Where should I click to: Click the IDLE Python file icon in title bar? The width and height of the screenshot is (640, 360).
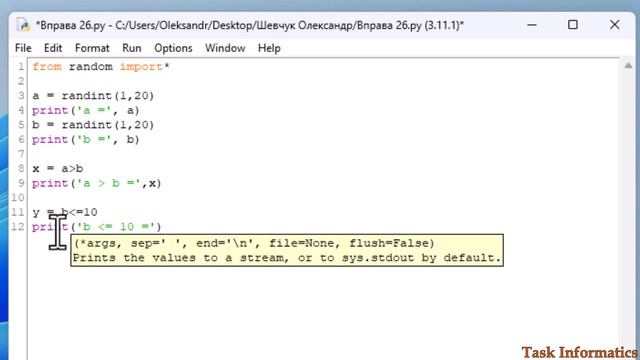point(23,25)
